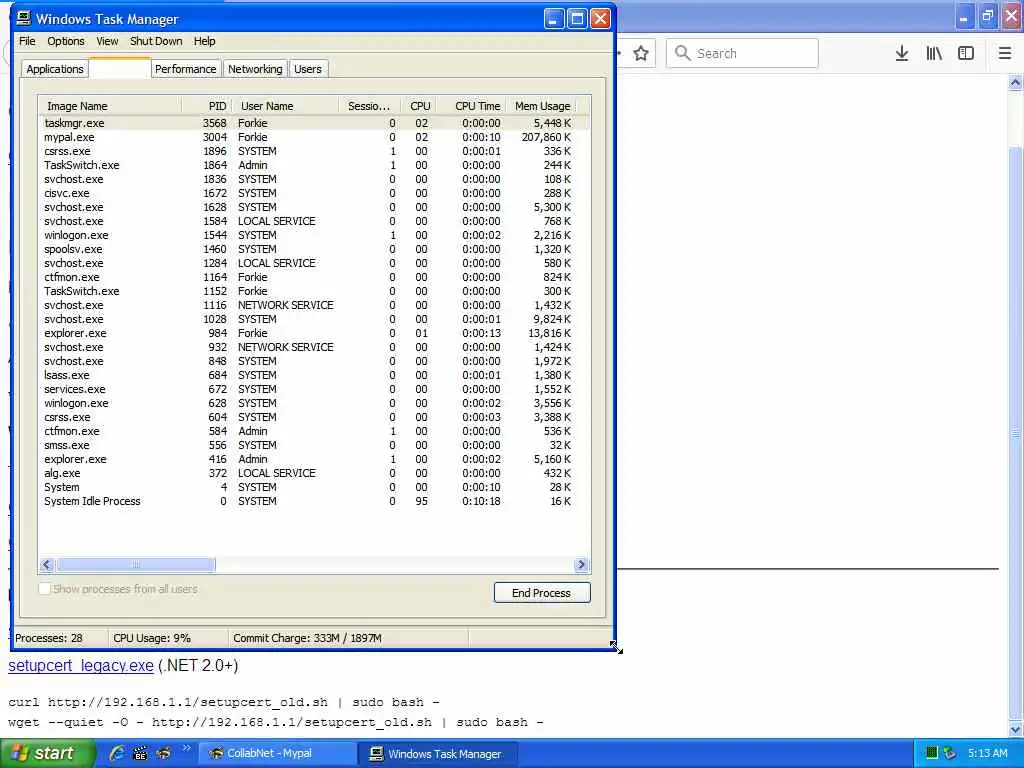Switch to CollabNet - Mypal taskbar button
The image size is (1024, 768).
click(x=278, y=753)
